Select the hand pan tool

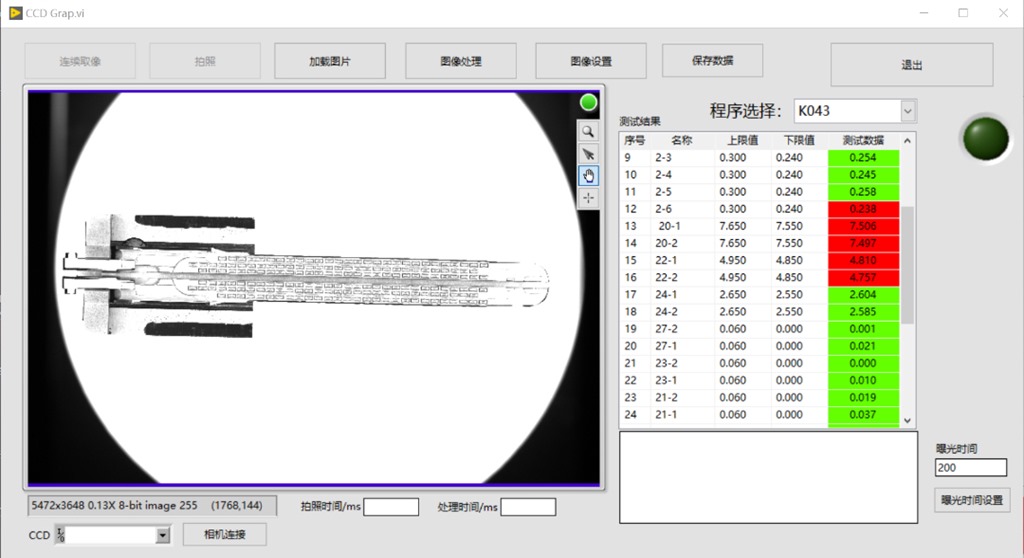point(588,176)
